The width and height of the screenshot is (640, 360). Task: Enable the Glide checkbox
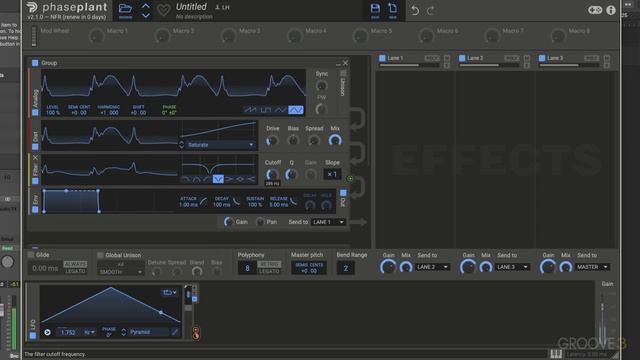(x=31, y=255)
